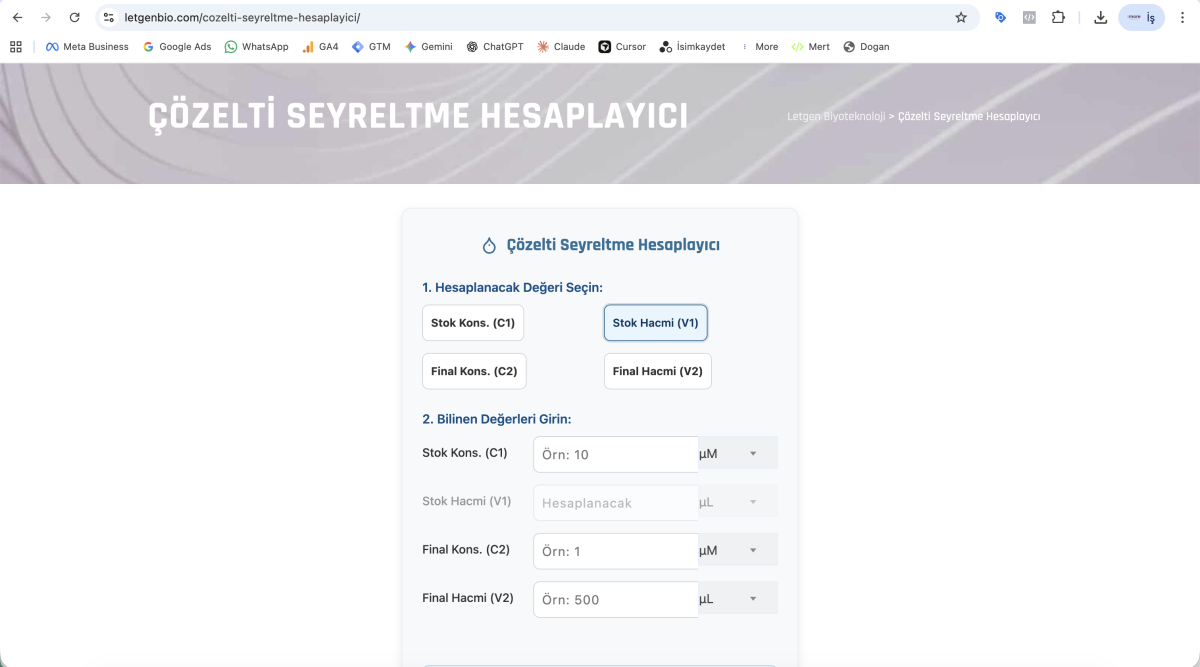Click the droplet icon beside the calculator title
Image resolution: width=1200 pixels, height=667 pixels.
pos(488,243)
